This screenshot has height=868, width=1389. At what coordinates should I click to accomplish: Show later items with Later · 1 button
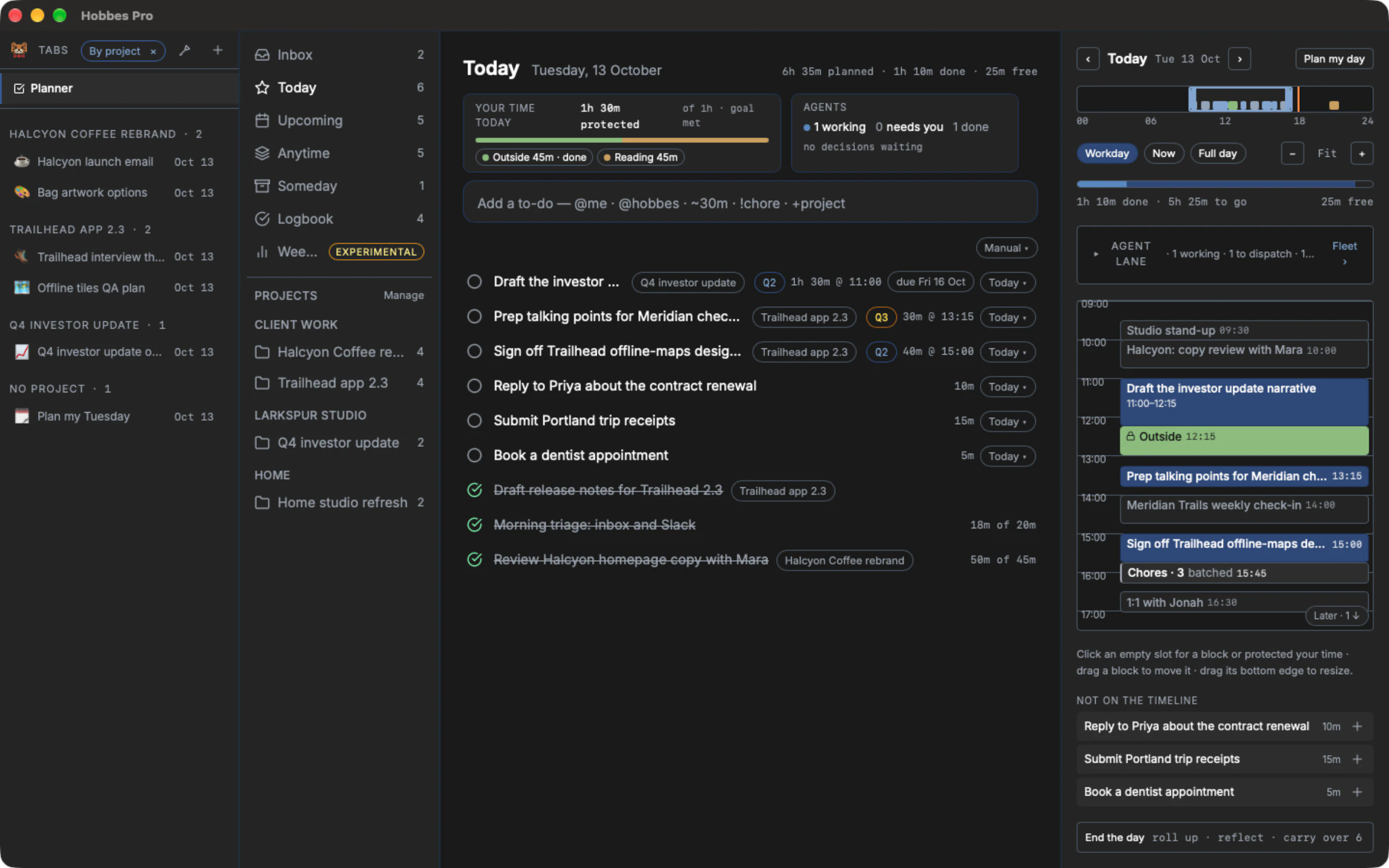click(1336, 616)
